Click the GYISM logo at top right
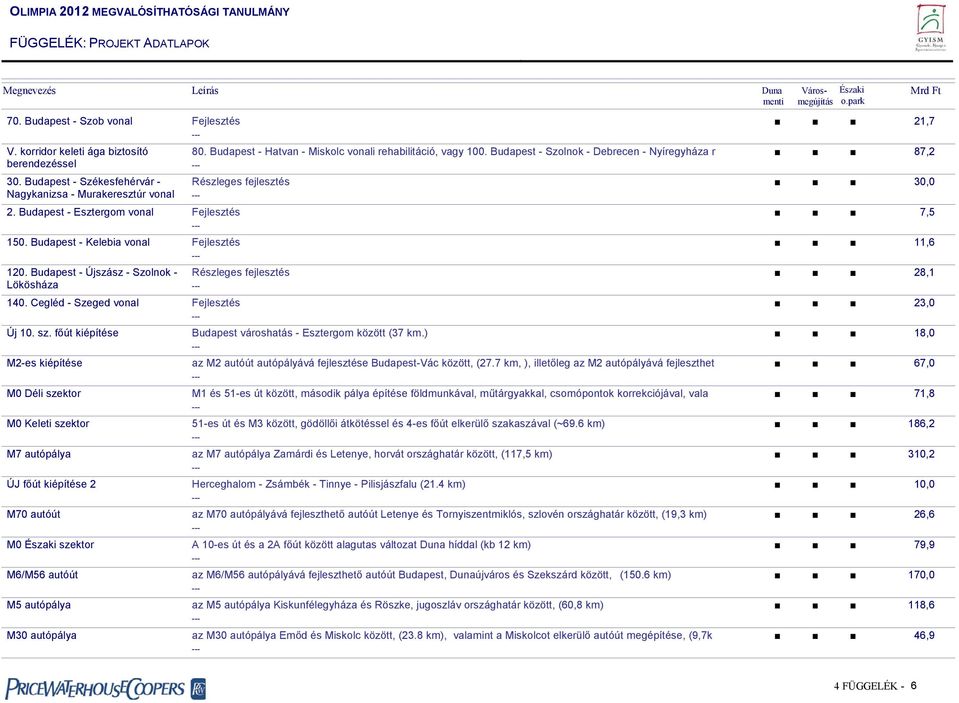This screenshot has width=959, height=703. (x=930, y=28)
